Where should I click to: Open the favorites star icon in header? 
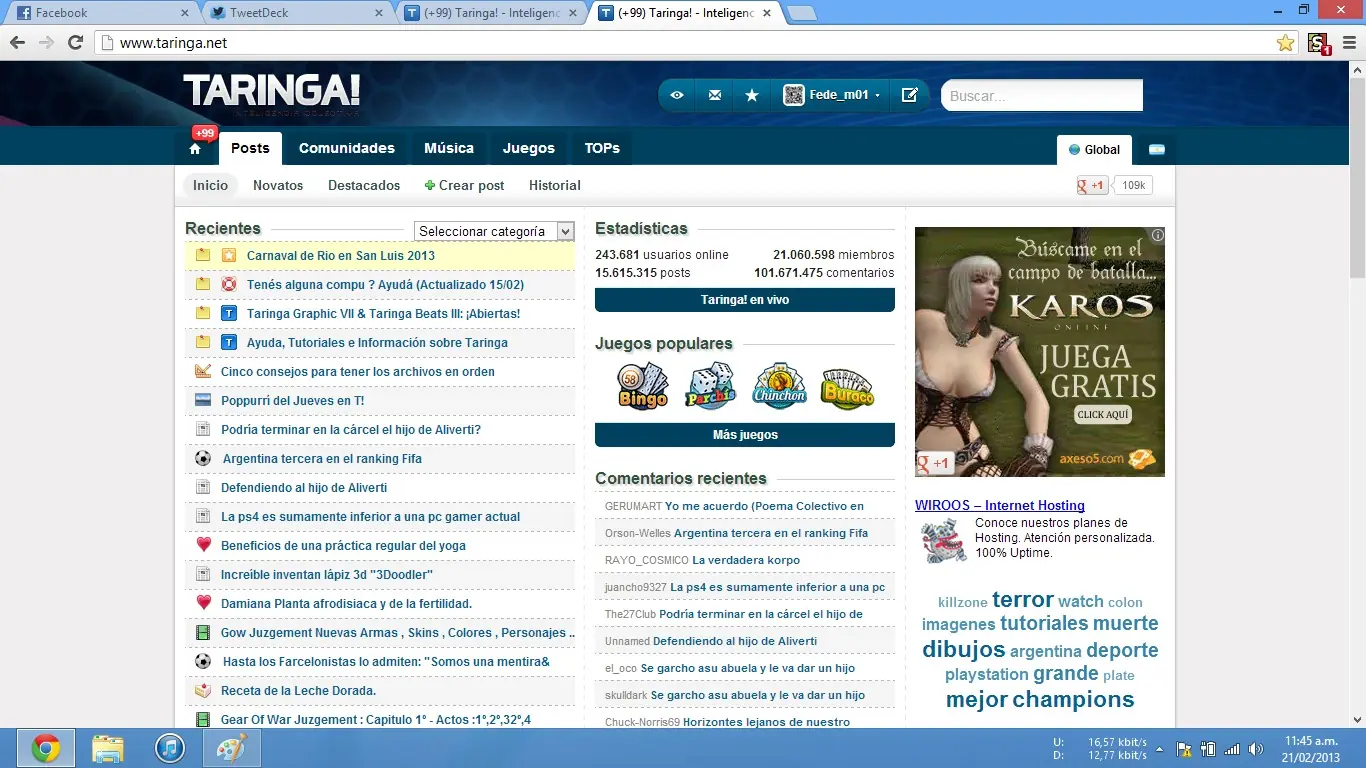pyautogui.click(x=752, y=95)
